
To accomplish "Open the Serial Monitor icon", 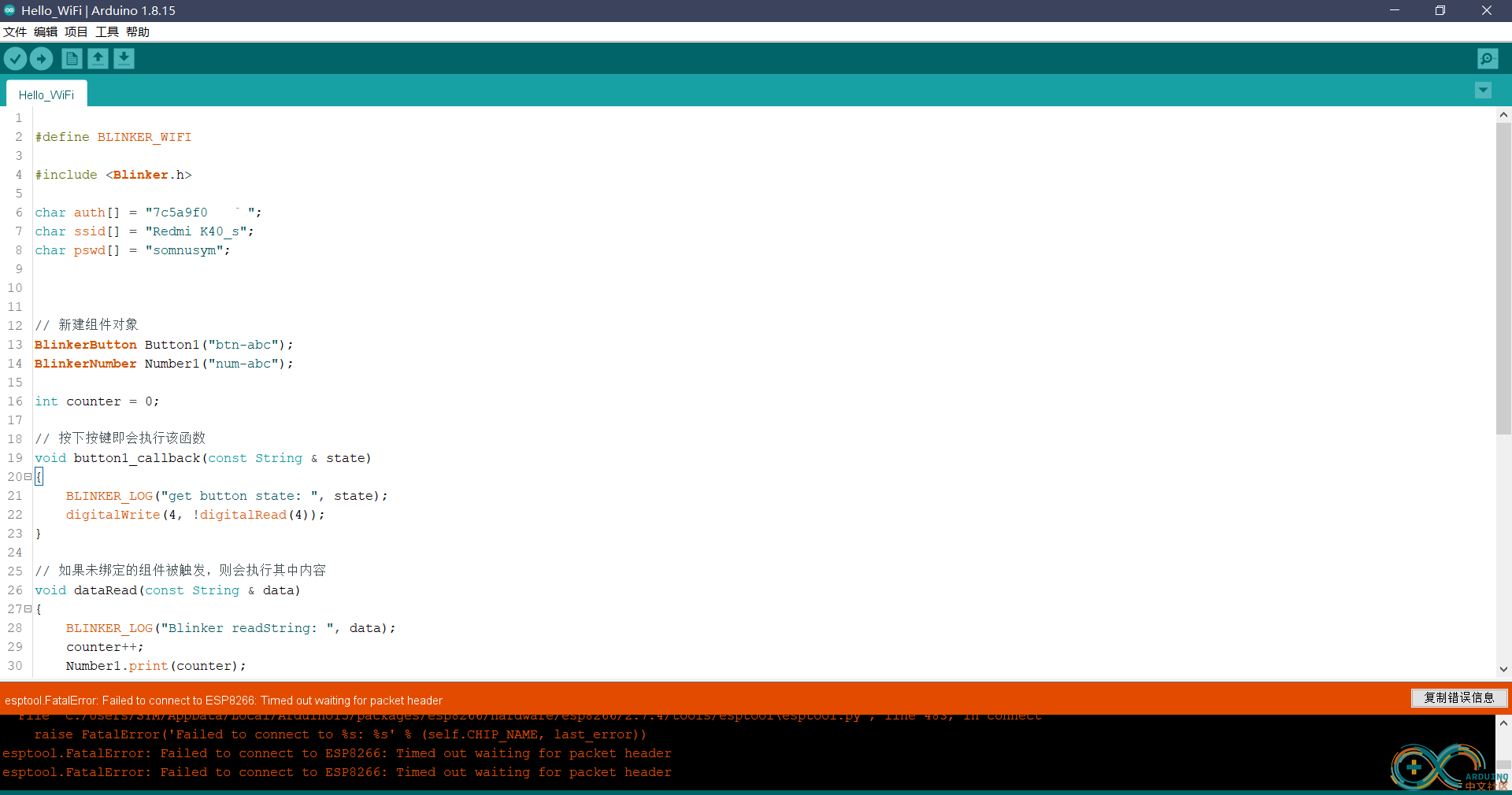I will coord(1488,59).
